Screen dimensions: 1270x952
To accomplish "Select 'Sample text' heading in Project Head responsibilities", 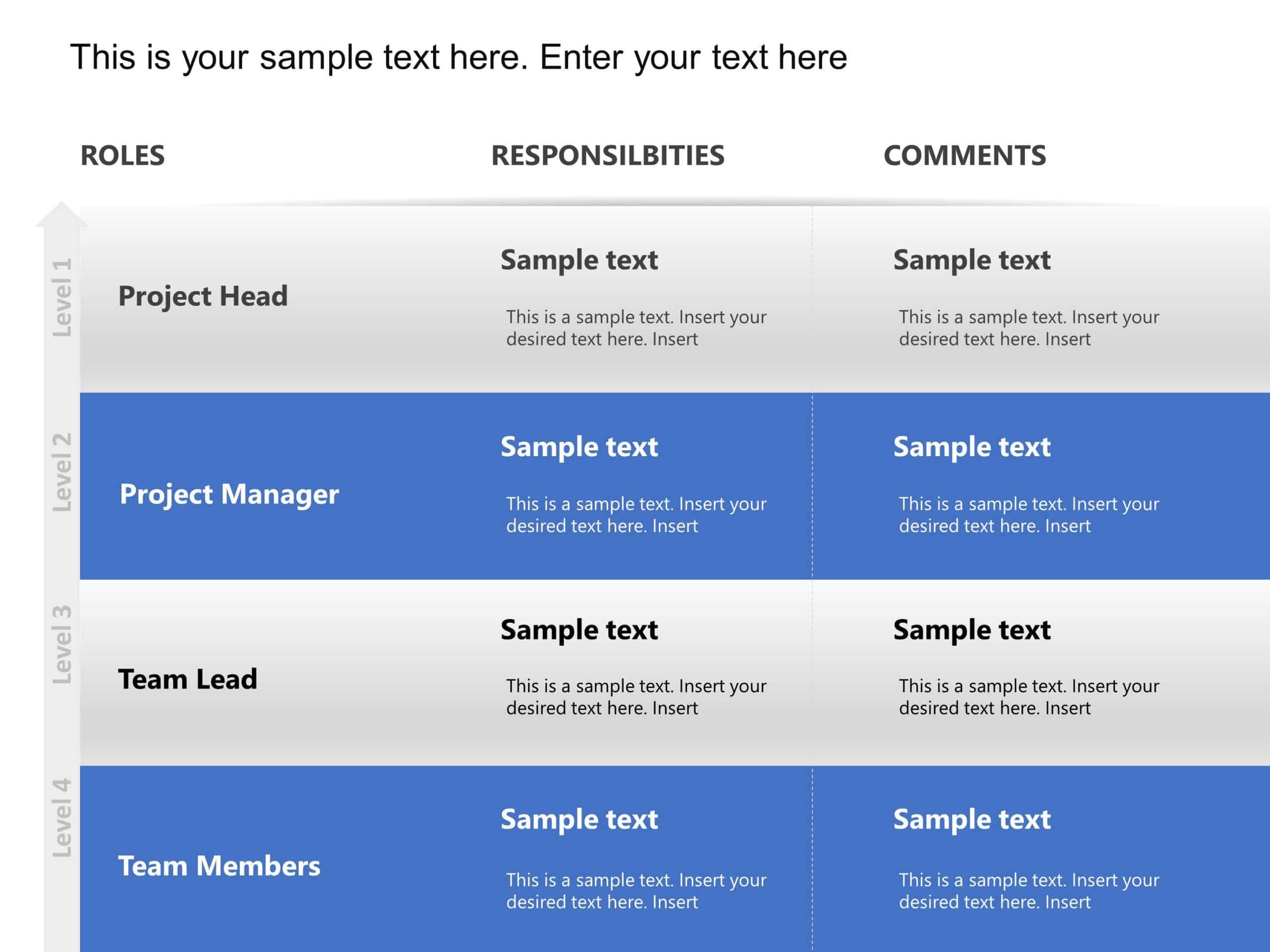I will click(579, 260).
